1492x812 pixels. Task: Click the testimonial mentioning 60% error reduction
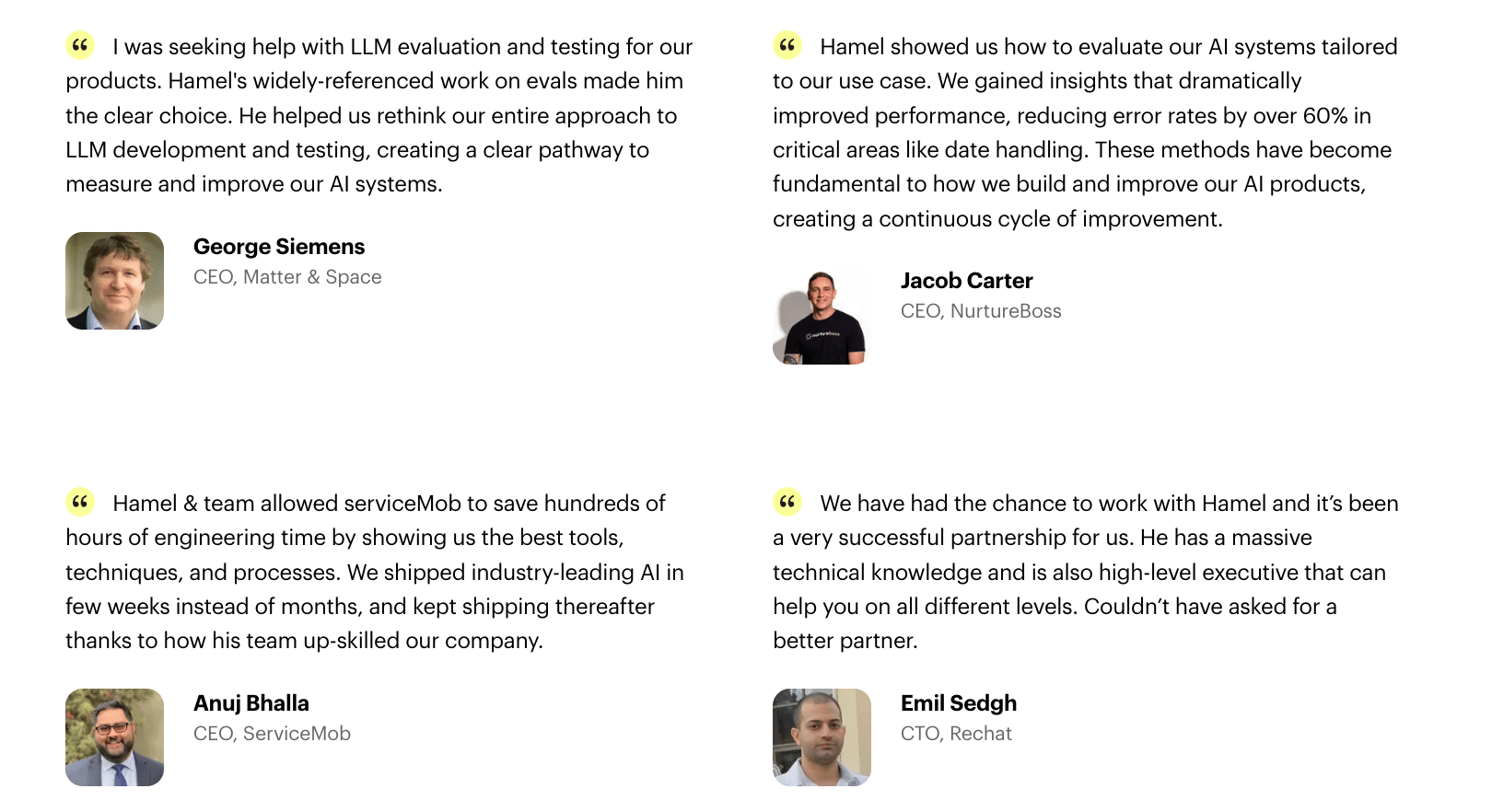(1085, 133)
